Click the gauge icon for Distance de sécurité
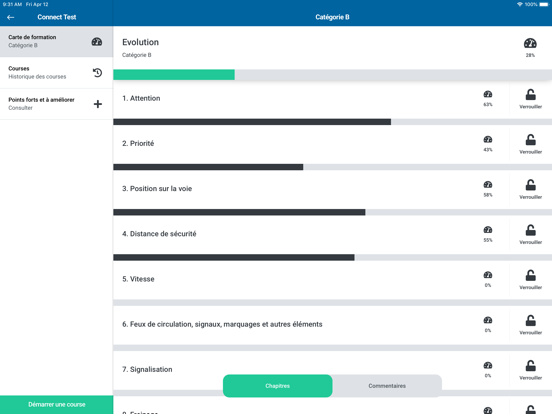Screen dimensions: 552x414 488,230
